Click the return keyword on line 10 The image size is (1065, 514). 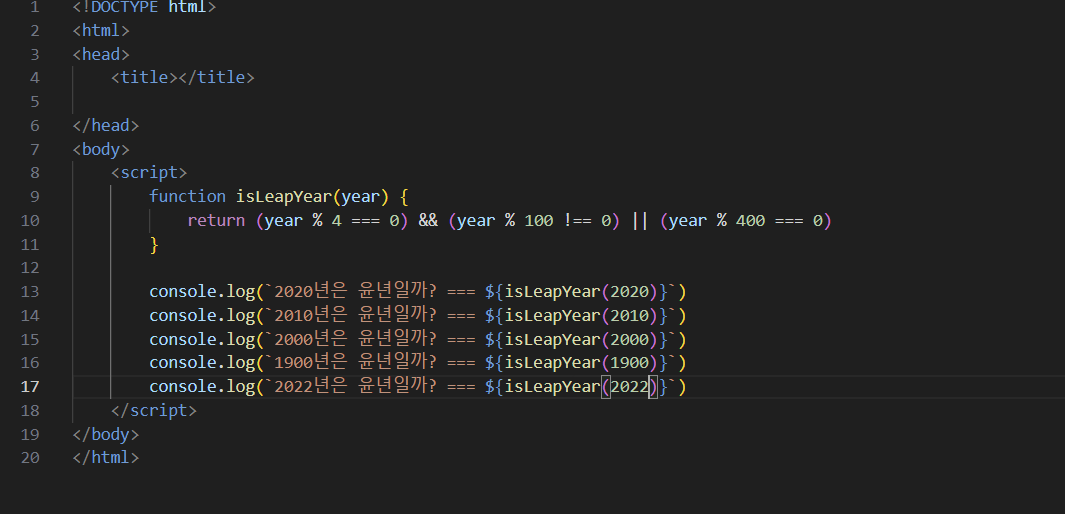pyautogui.click(x=216, y=221)
